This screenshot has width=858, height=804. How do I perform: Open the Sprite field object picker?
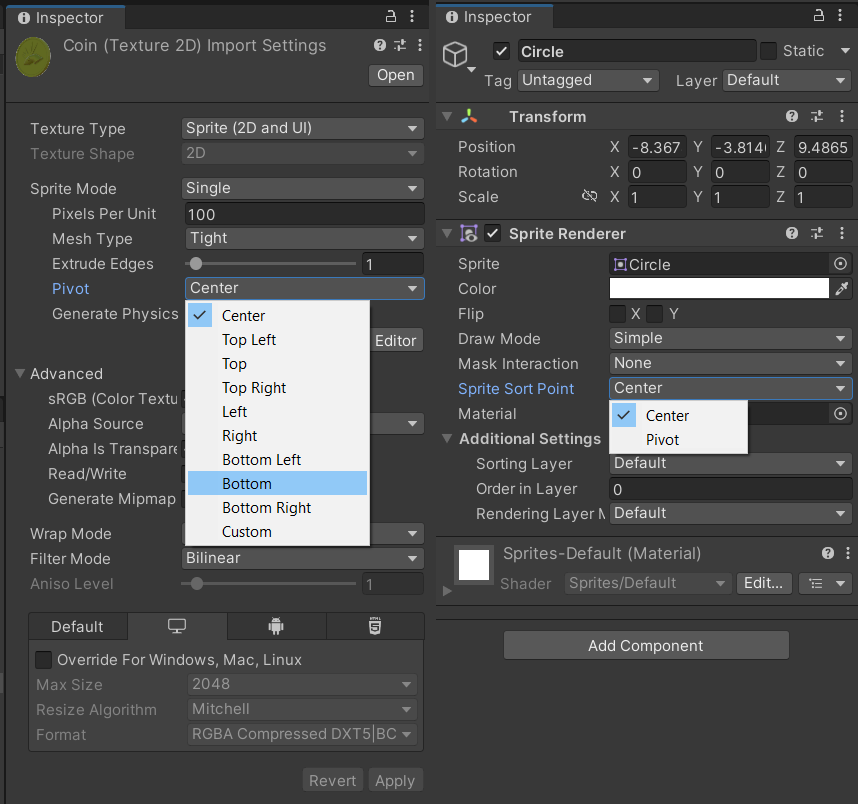tap(840, 264)
